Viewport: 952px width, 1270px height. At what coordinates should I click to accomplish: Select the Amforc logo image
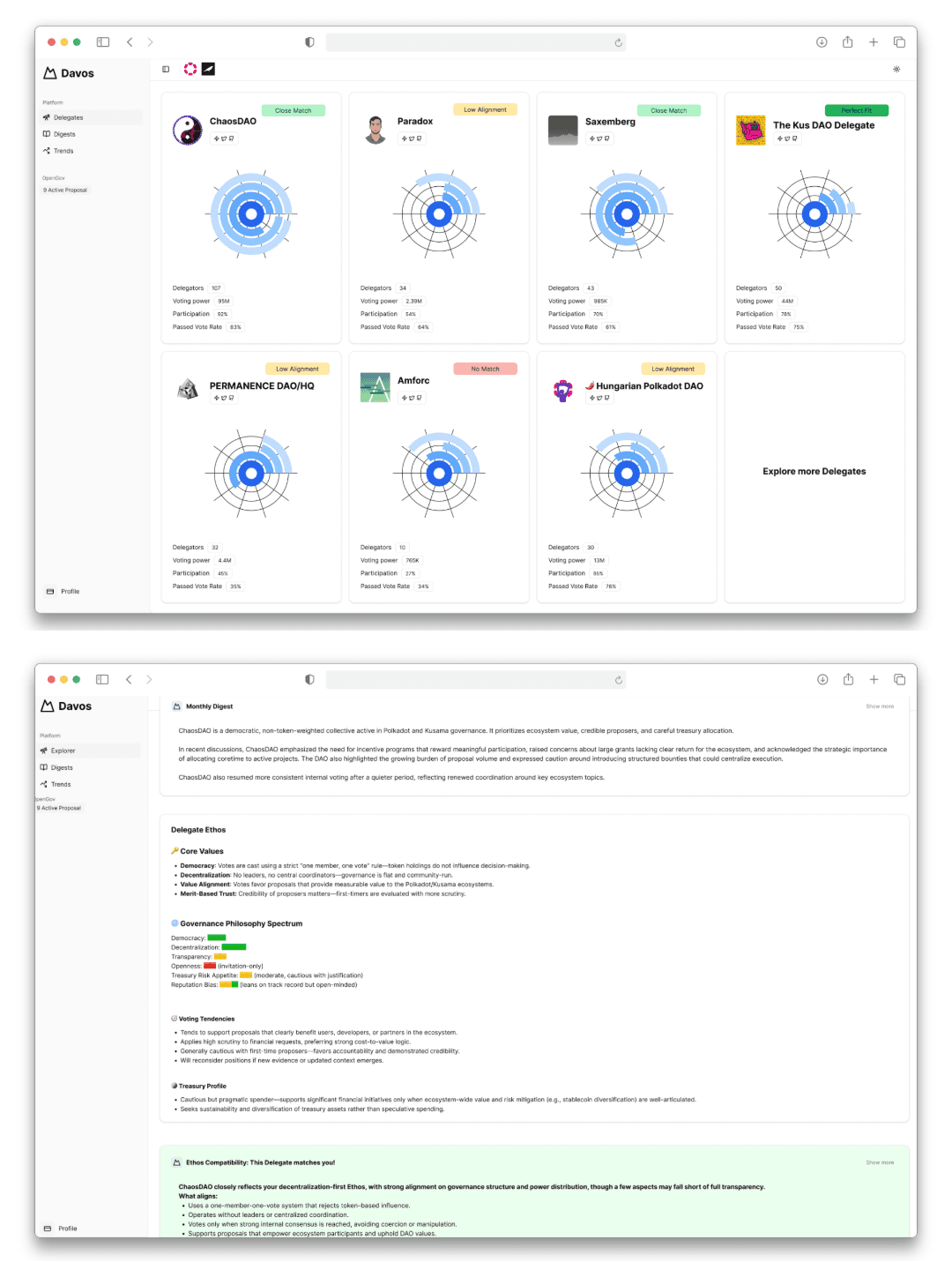(376, 387)
